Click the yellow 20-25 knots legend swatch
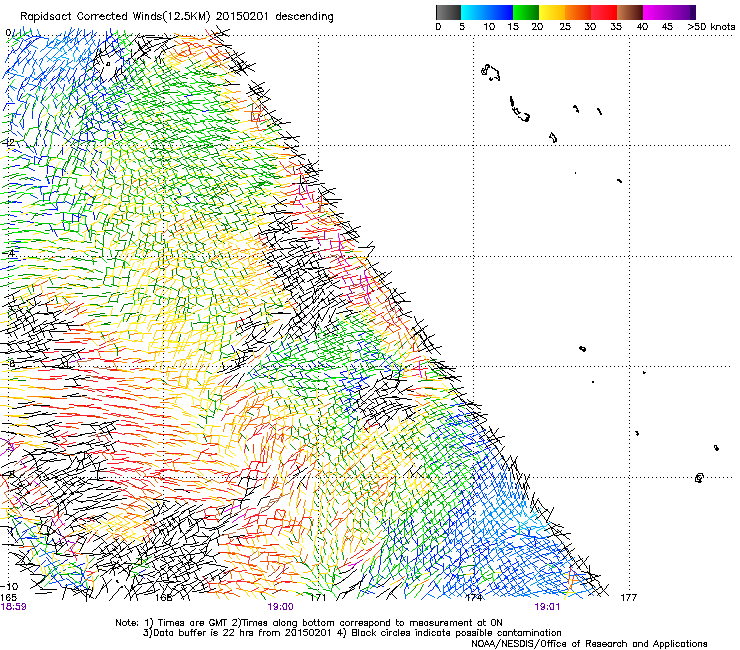Viewport: 740px width, 650px height. click(x=552, y=12)
